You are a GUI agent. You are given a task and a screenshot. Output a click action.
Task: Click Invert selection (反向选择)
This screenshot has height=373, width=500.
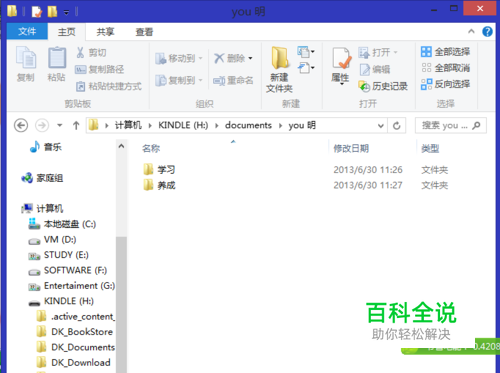click(x=445, y=84)
